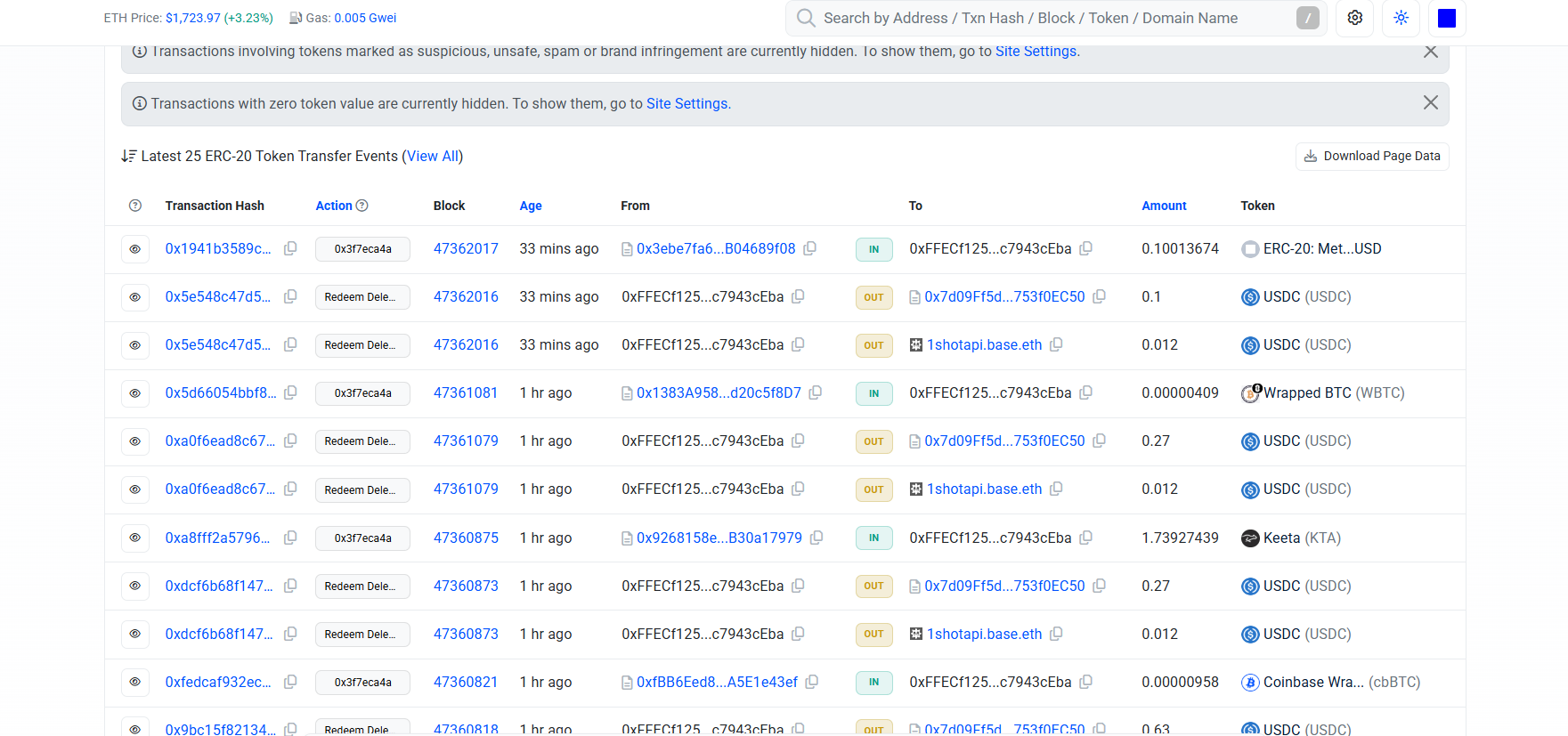Click the IN badge in Wrapped BTC row
The width and height of the screenshot is (1568, 736).
873,393
